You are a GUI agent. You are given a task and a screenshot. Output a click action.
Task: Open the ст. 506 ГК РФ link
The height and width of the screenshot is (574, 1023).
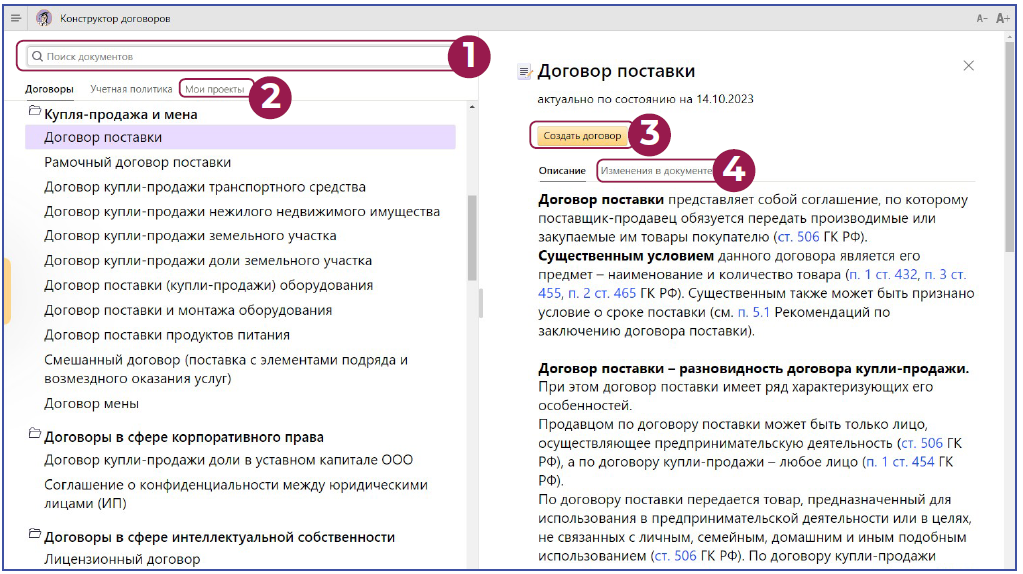pyautogui.click(x=798, y=237)
